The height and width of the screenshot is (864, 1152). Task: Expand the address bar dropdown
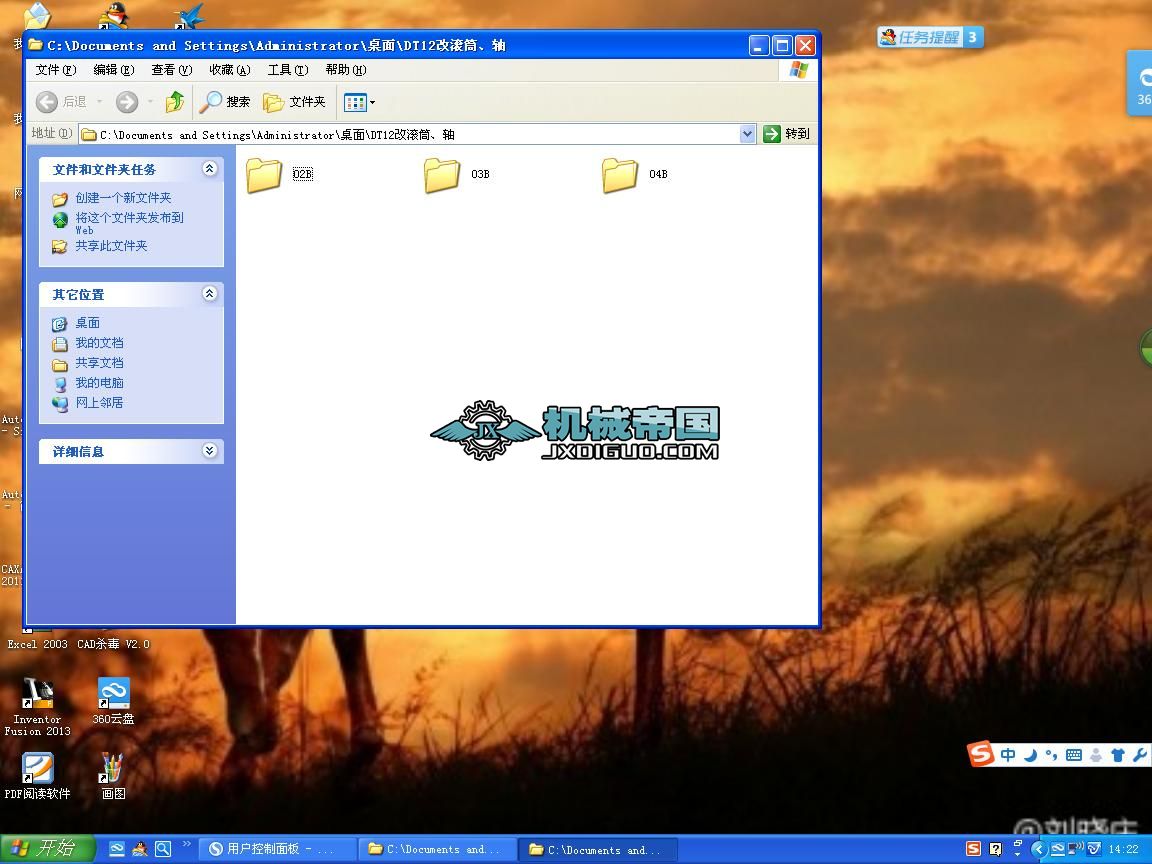point(747,134)
